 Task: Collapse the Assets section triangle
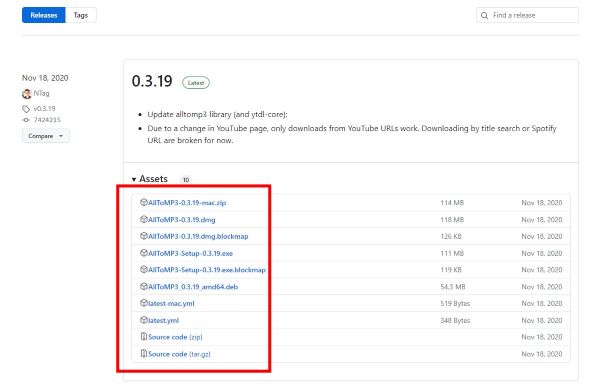[134, 179]
